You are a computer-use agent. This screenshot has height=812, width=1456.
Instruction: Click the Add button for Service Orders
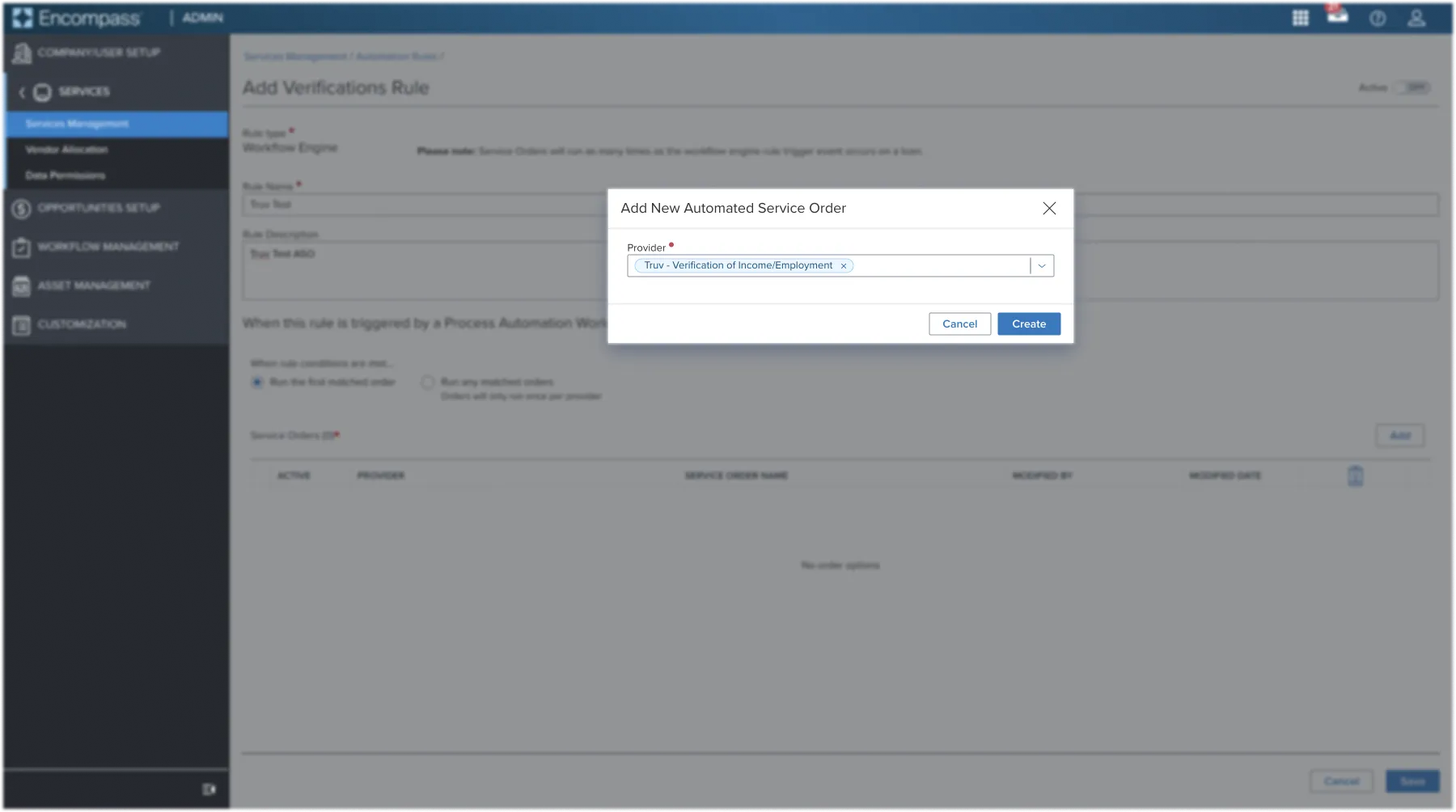1400,436
